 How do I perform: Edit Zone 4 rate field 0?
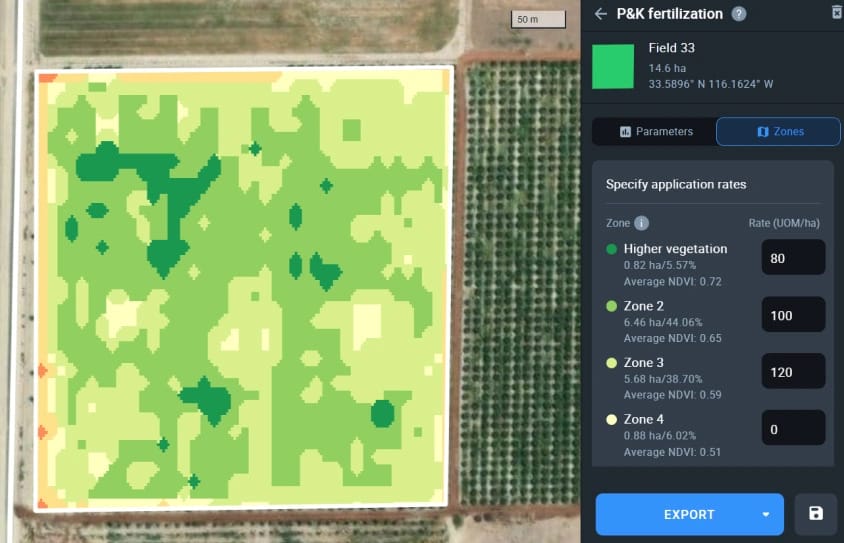[793, 428]
